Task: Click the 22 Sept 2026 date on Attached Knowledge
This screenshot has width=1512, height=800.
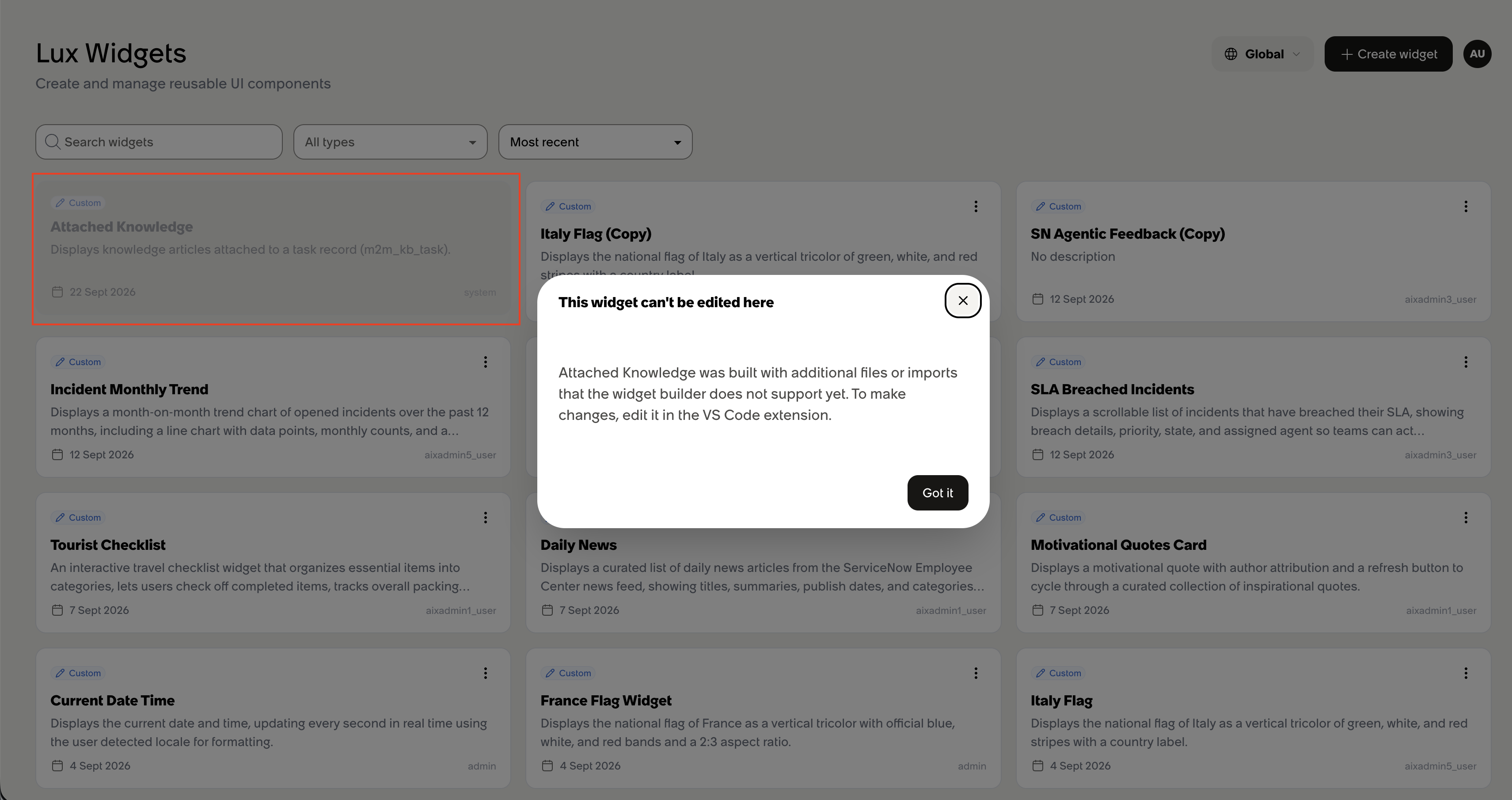Action: click(x=102, y=292)
